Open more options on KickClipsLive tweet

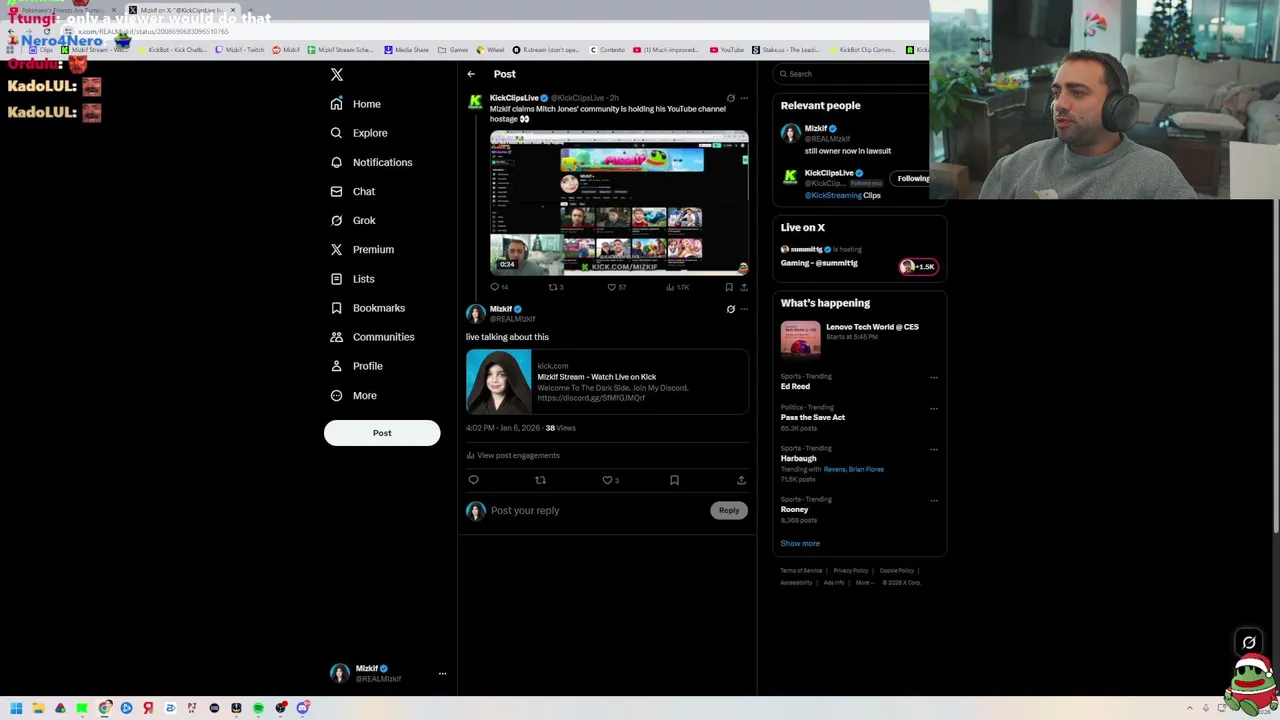(744, 98)
